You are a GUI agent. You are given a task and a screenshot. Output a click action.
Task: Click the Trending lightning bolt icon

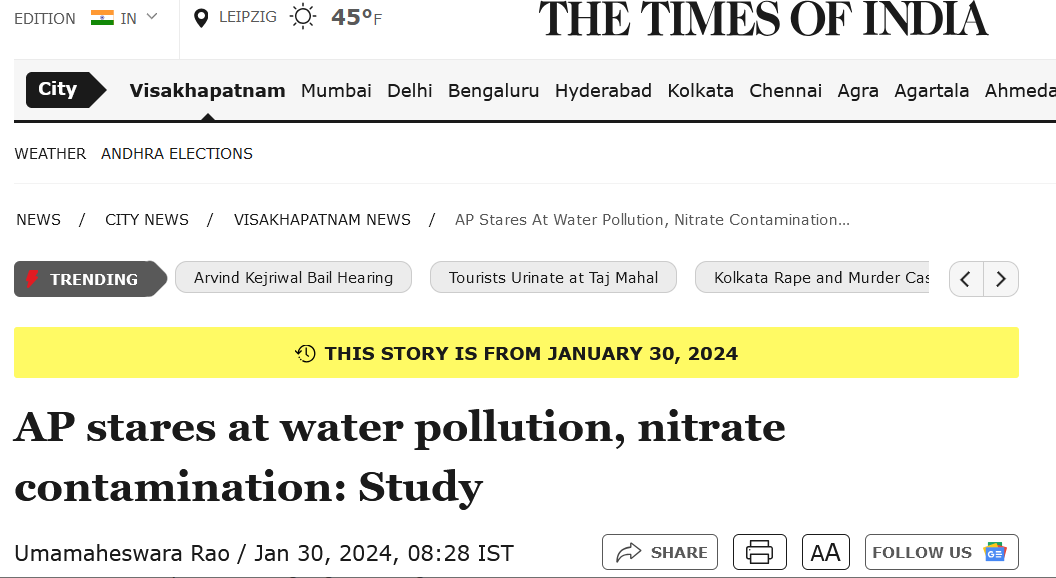click(x=32, y=278)
